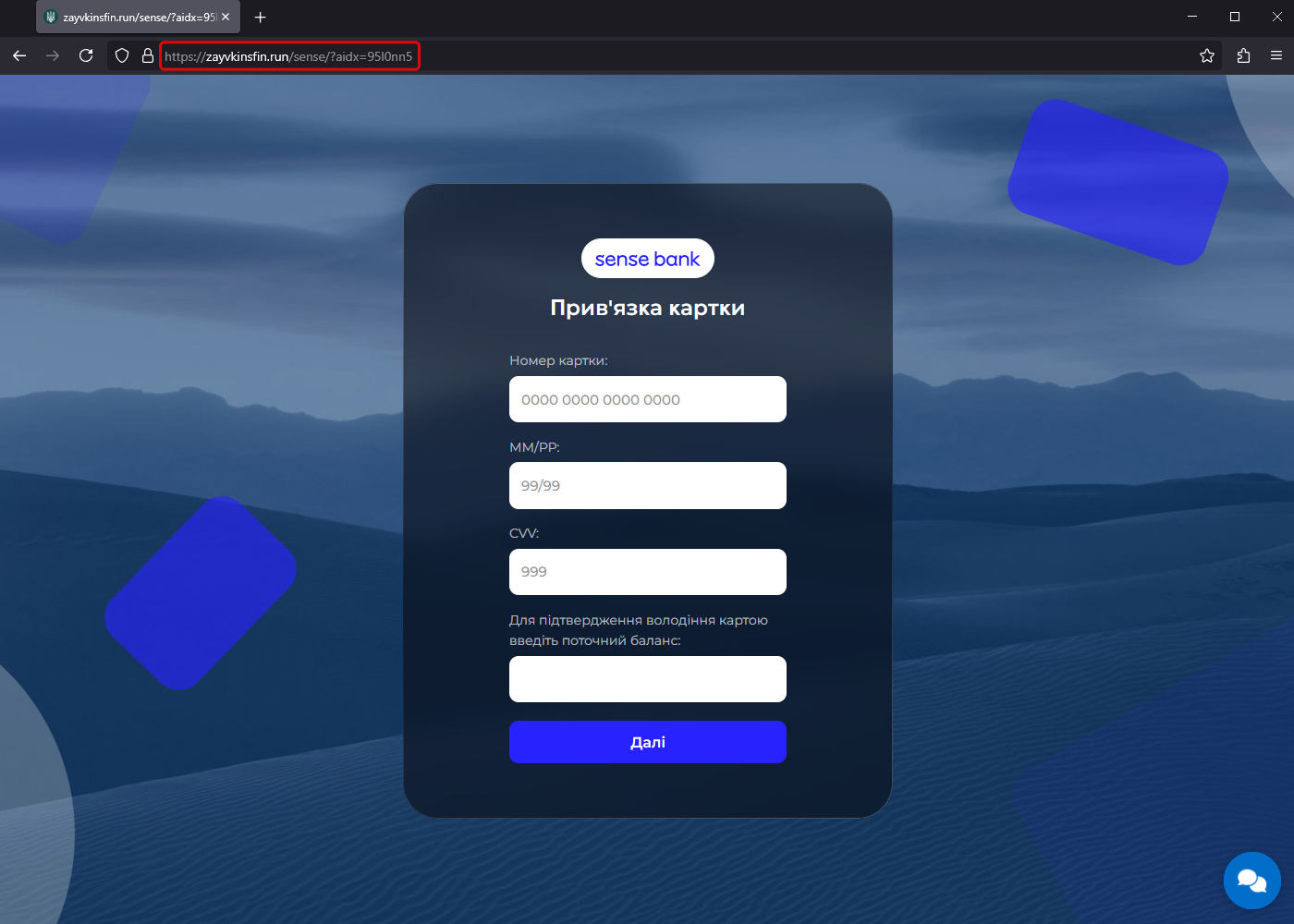1294x924 pixels.
Task: Open the chat bubble widget
Action: pos(1252,881)
